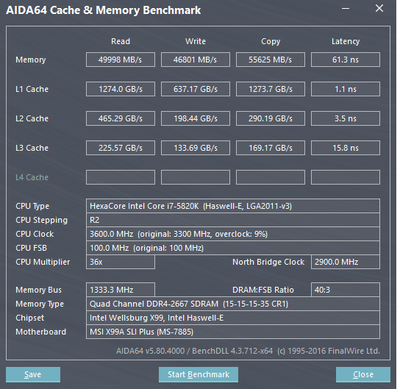Save the benchmark results
The image size is (400, 389).
coord(33,374)
